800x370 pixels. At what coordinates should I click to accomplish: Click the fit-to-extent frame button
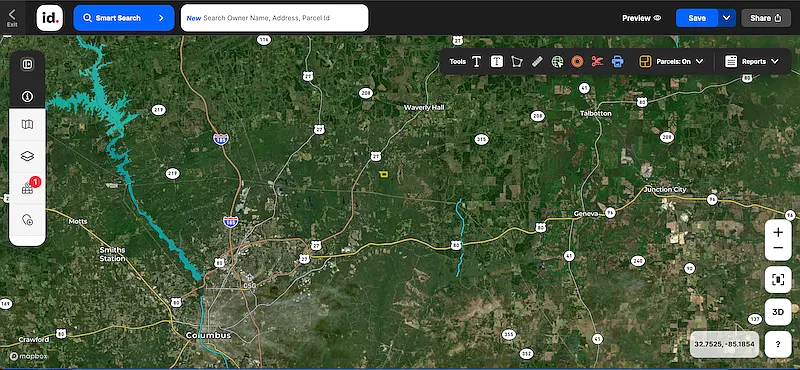(x=778, y=279)
